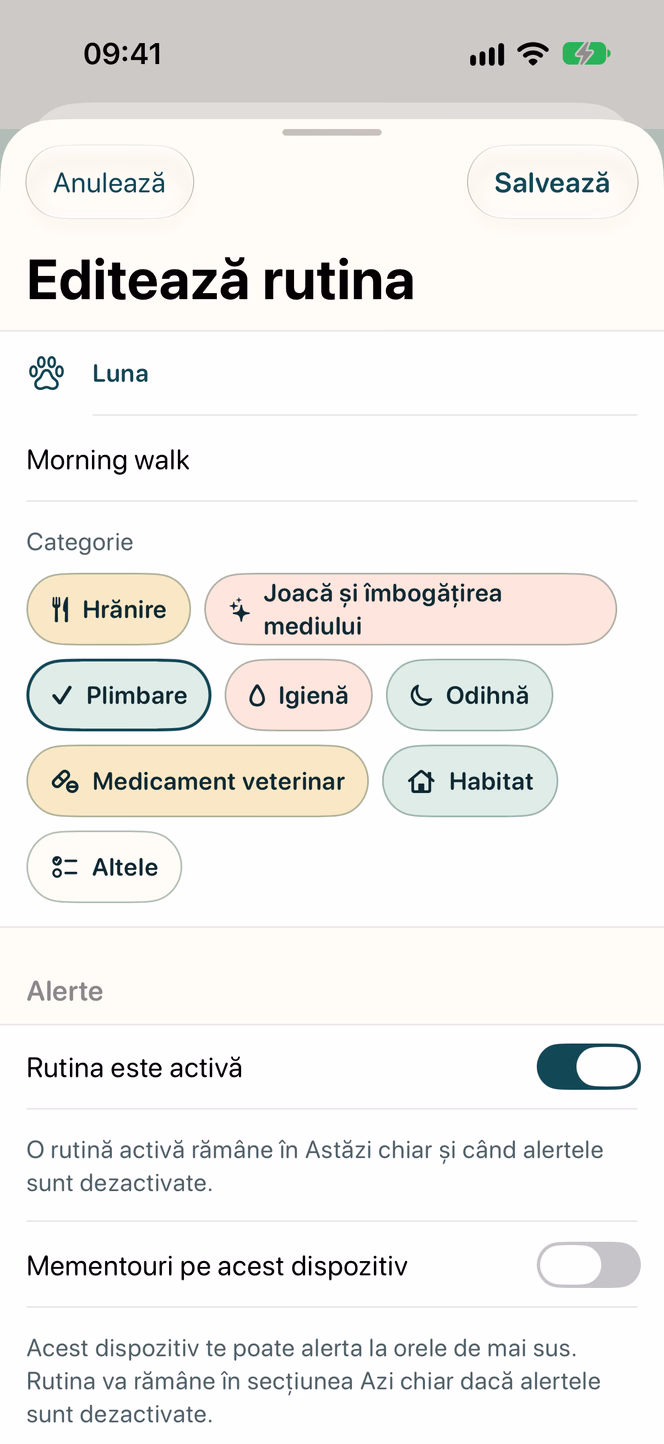Viewport: 664px width, 1444px height.
Task: Tap Anulează to cancel editing
Action: click(x=109, y=182)
